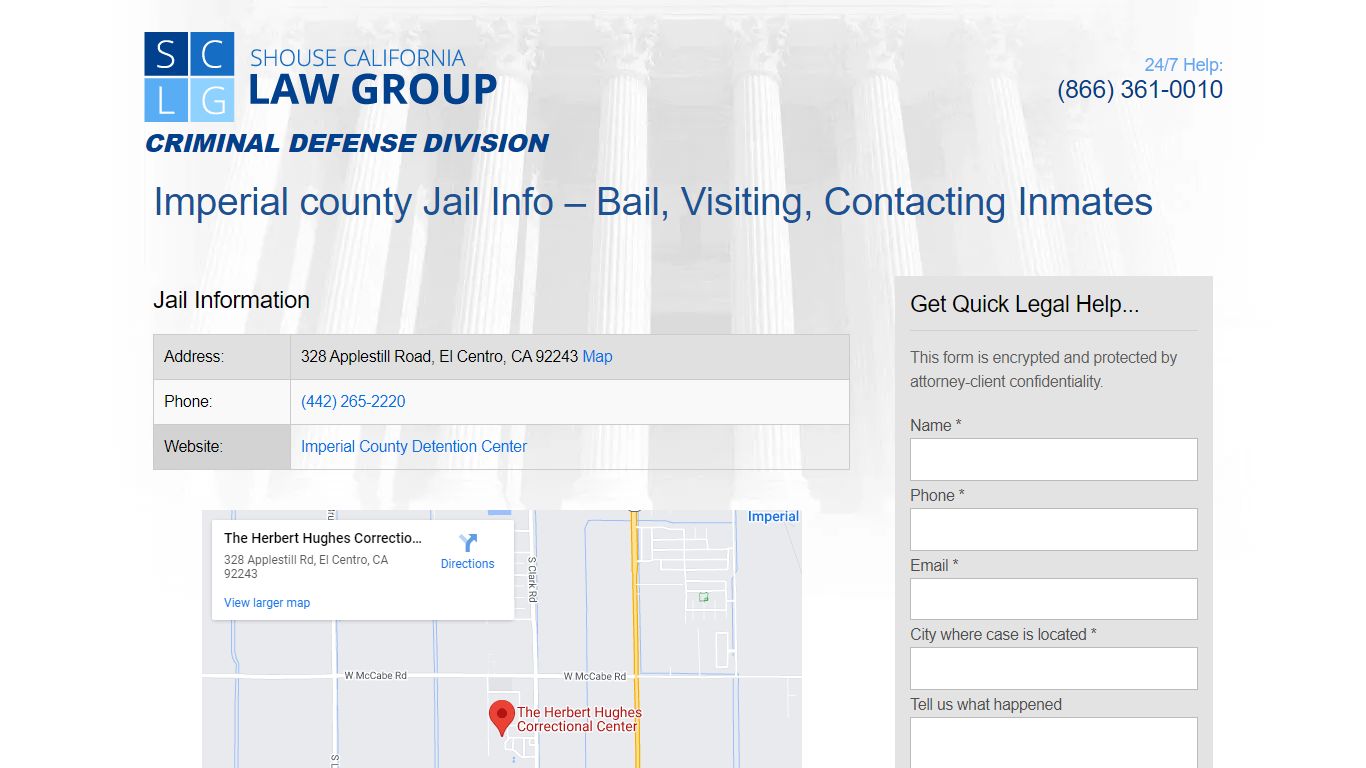
Task: Click The Herbert Hughes Correctional Center map label
Action: point(579,719)
